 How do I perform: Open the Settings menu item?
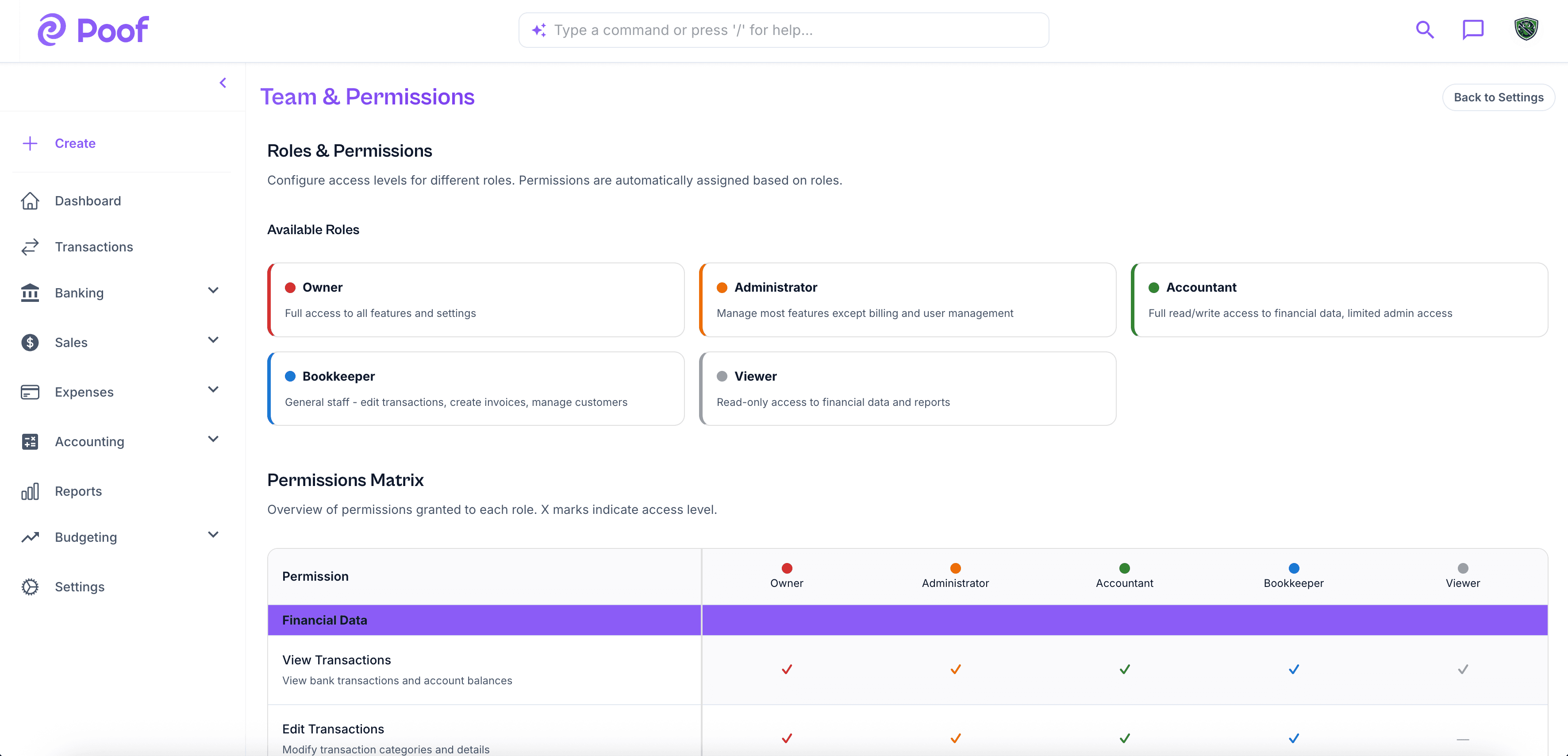coord(80,586)
